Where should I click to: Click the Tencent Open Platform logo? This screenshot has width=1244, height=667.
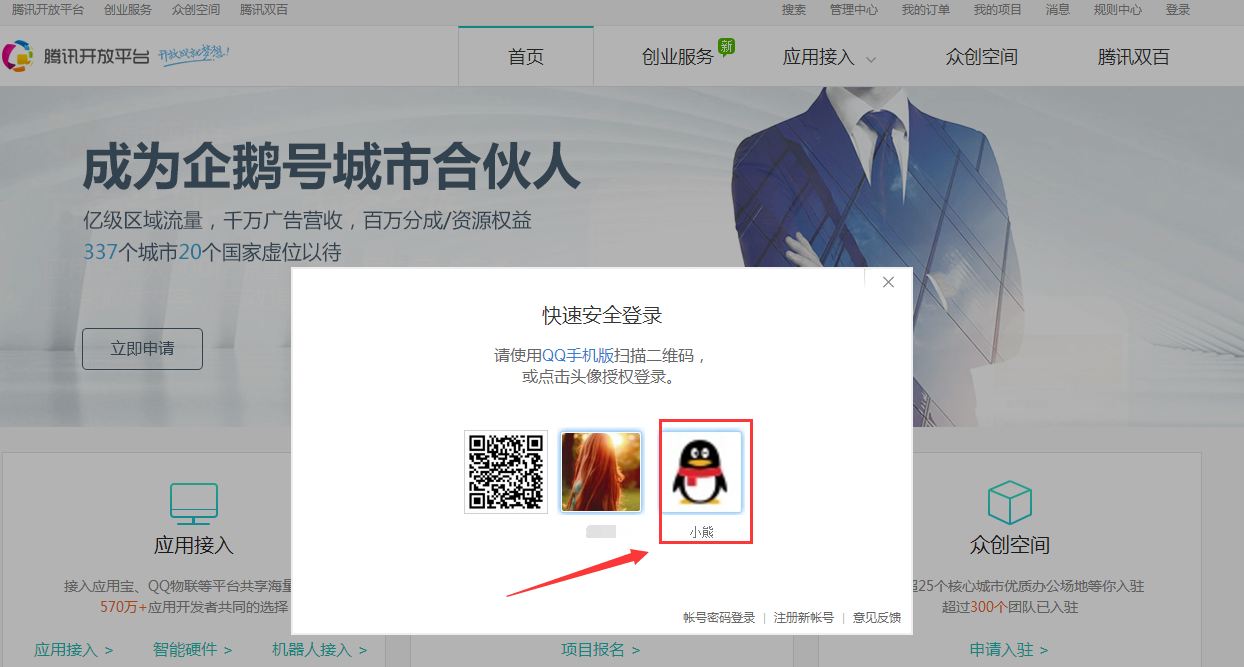click(x=76, y=56)
